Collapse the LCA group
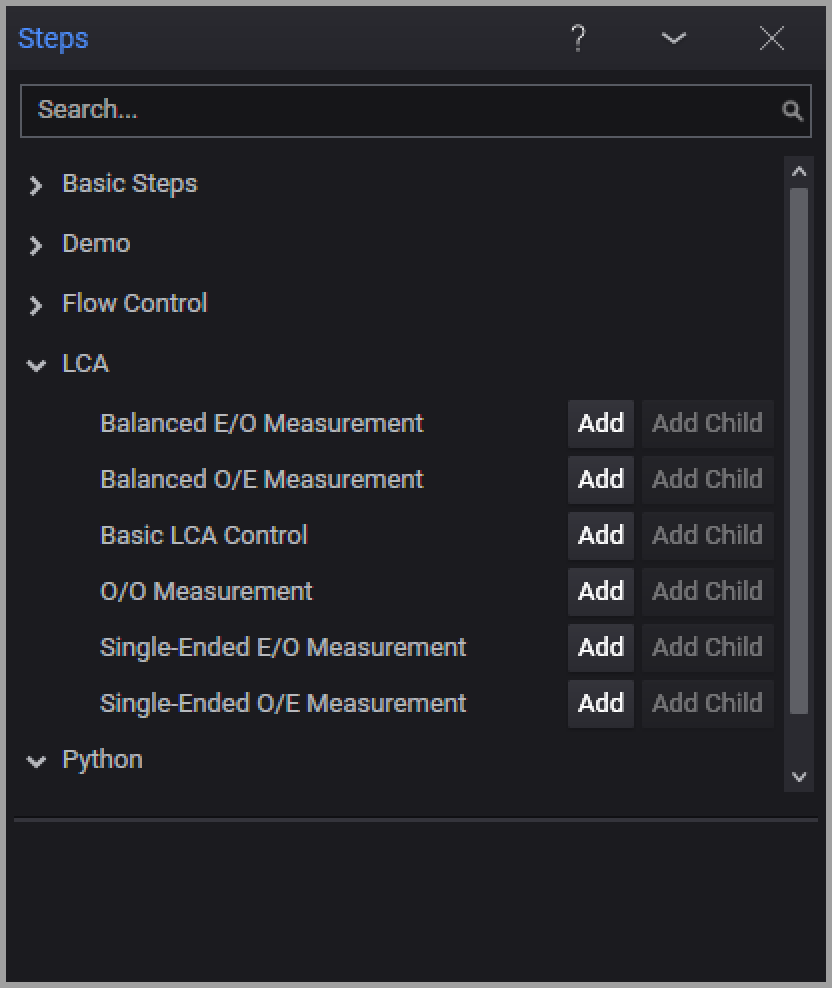Image resolution: width=832 pixels, height=988 pixels. (x=37, y=365)
